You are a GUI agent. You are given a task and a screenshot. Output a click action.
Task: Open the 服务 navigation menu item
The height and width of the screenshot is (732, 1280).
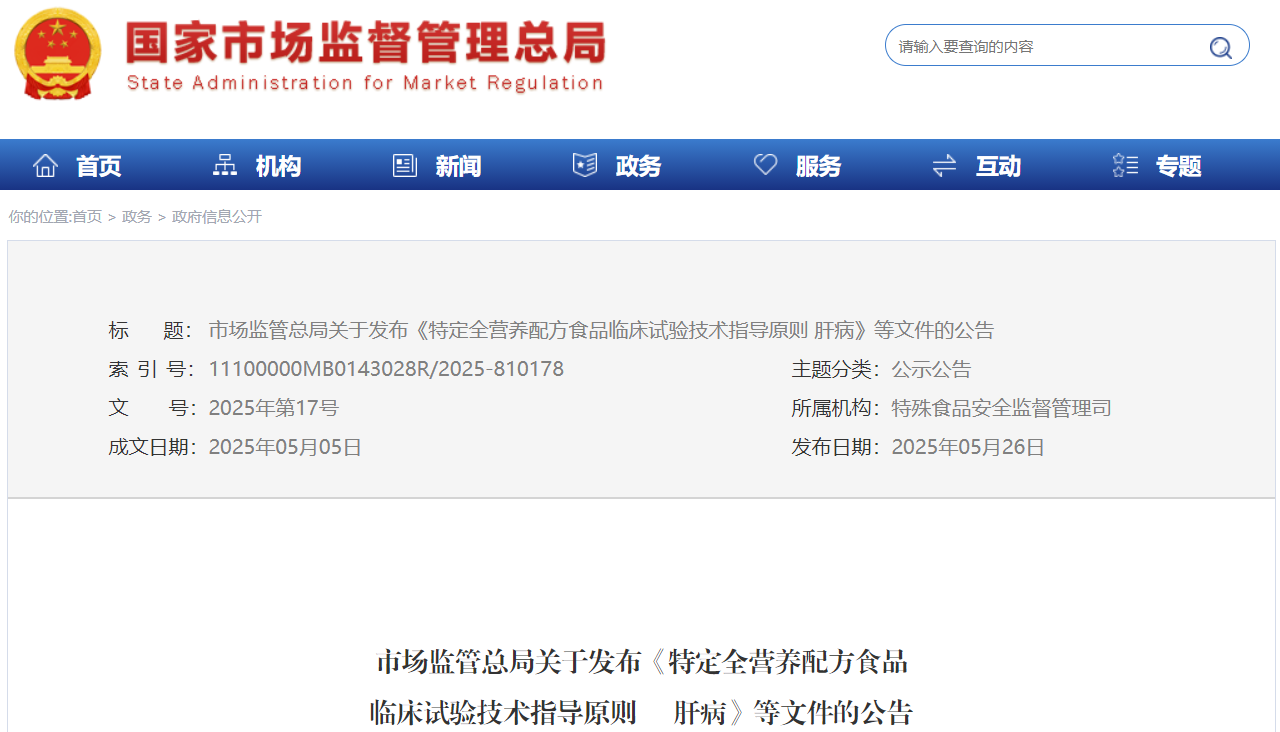pos(818,166)
